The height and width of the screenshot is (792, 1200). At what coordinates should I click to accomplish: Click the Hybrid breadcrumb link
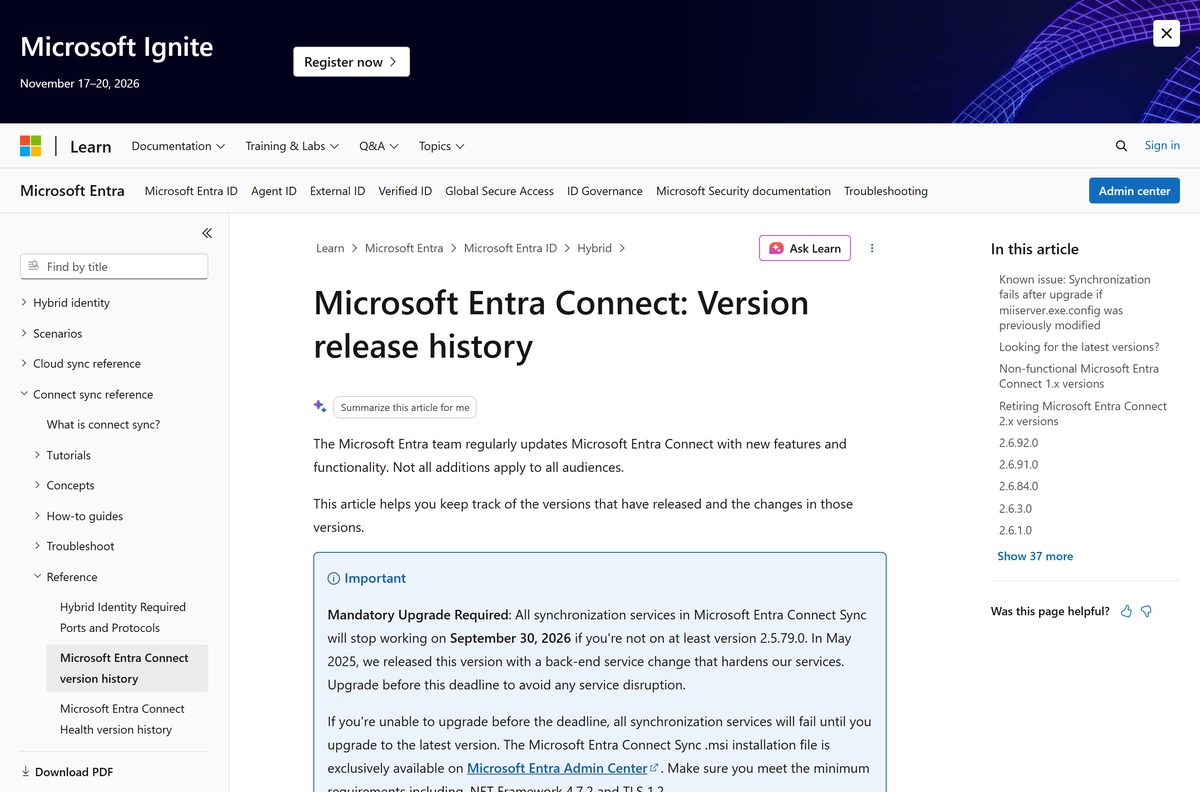pos(594,248)
